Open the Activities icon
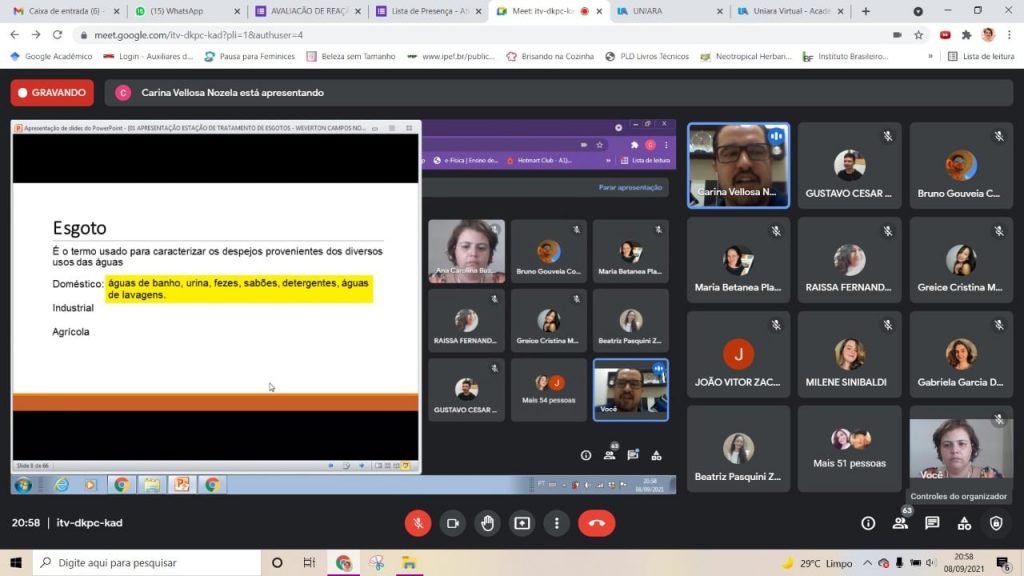Image resolution: width=1024 pixels, height=576 pixels. pyautogui.click(x=964, y=523)
